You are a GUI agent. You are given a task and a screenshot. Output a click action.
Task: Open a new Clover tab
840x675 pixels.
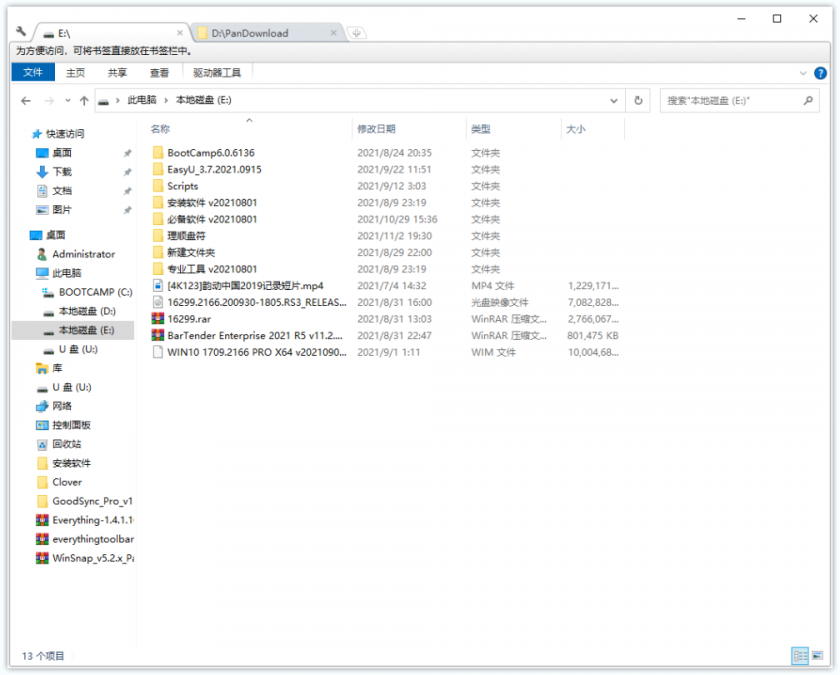[x=357, y=33]
